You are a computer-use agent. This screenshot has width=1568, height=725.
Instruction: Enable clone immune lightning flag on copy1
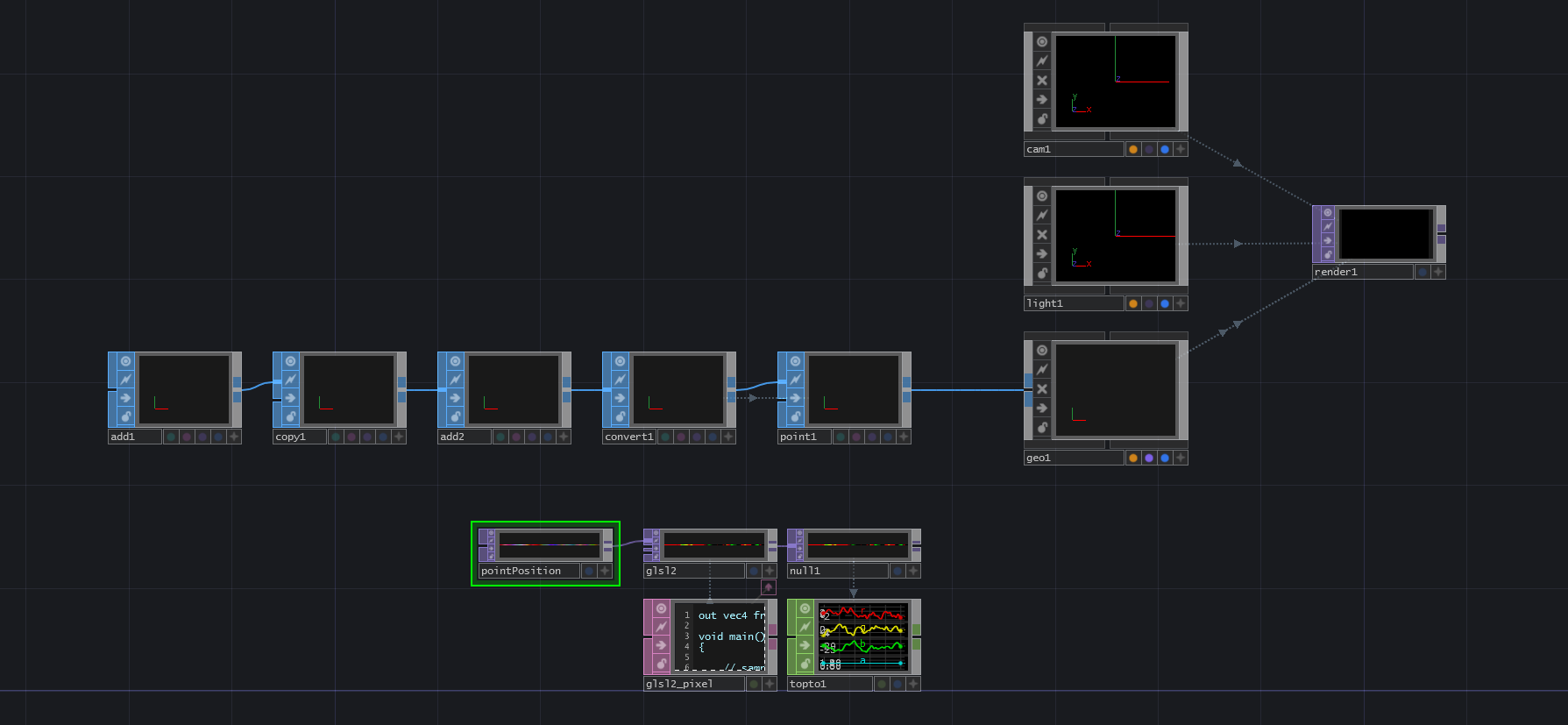(290, 380)
